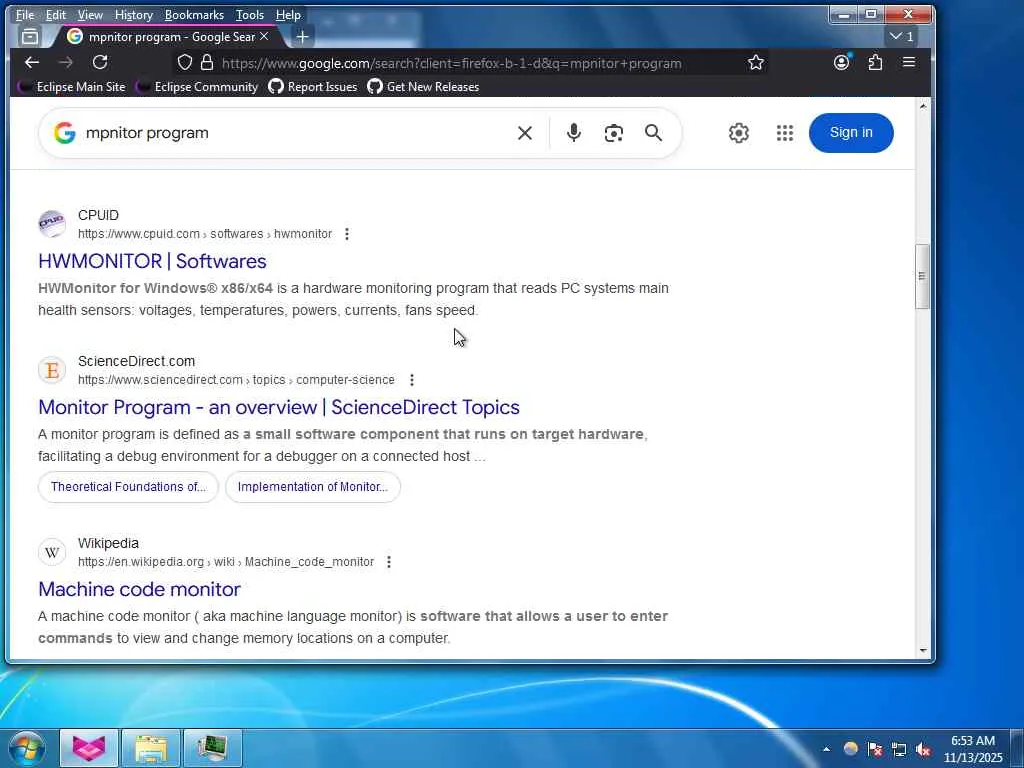Click the address bar URL

pyautogui.click(x=452, y=63)
